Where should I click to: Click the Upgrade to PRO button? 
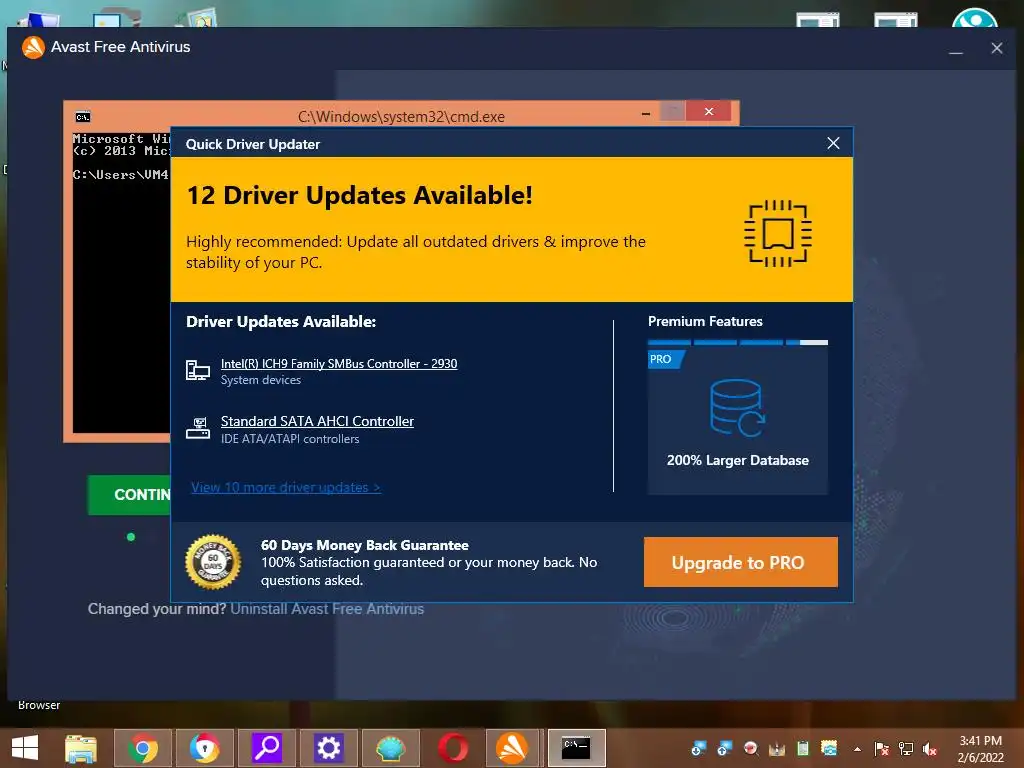741,562
